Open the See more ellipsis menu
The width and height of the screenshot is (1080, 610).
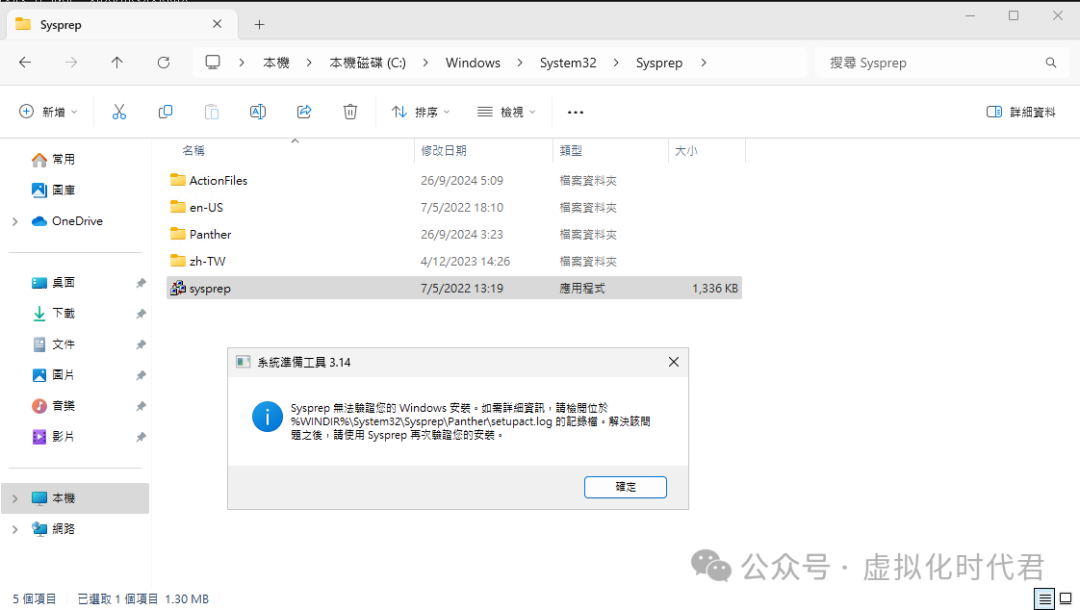575,112
